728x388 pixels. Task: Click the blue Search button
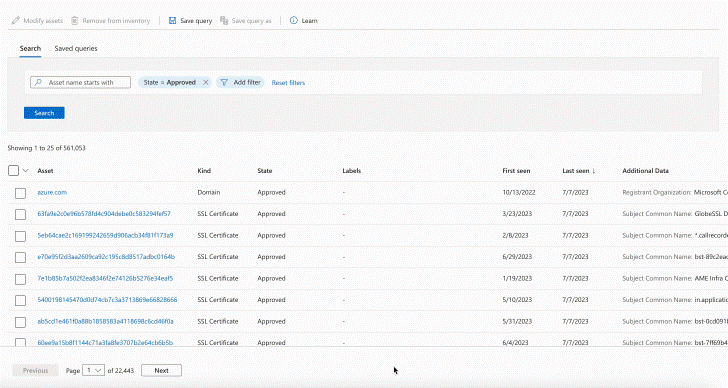coord(44,113)
